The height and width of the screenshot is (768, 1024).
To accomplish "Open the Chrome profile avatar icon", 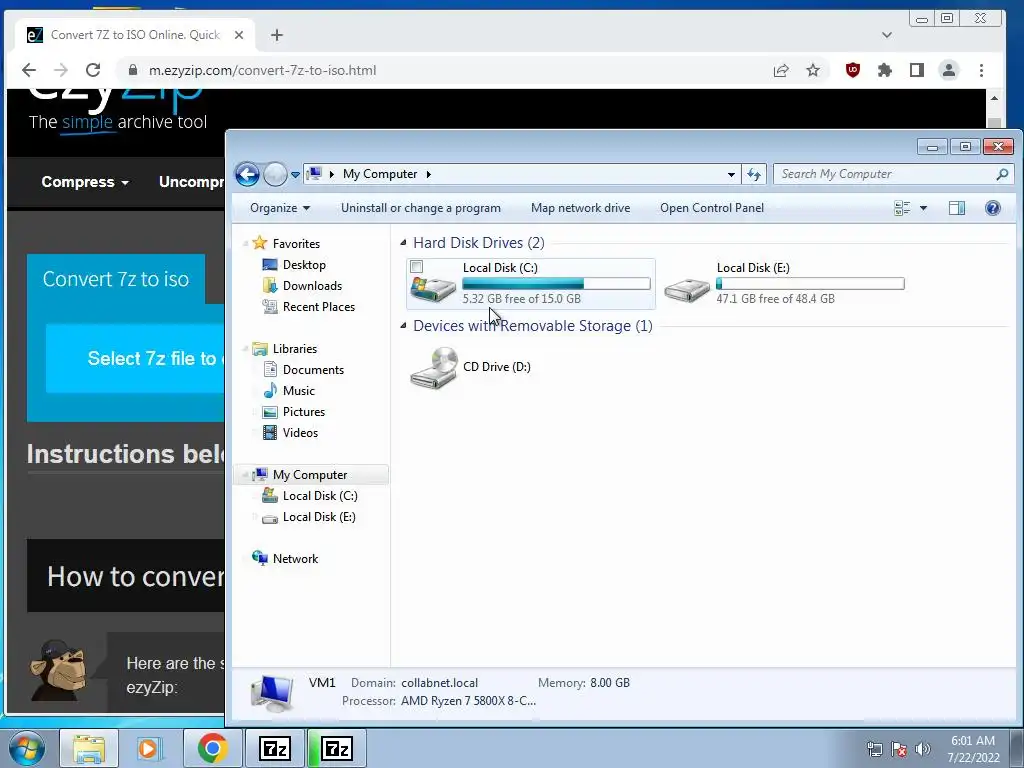I will click(949, 71).
